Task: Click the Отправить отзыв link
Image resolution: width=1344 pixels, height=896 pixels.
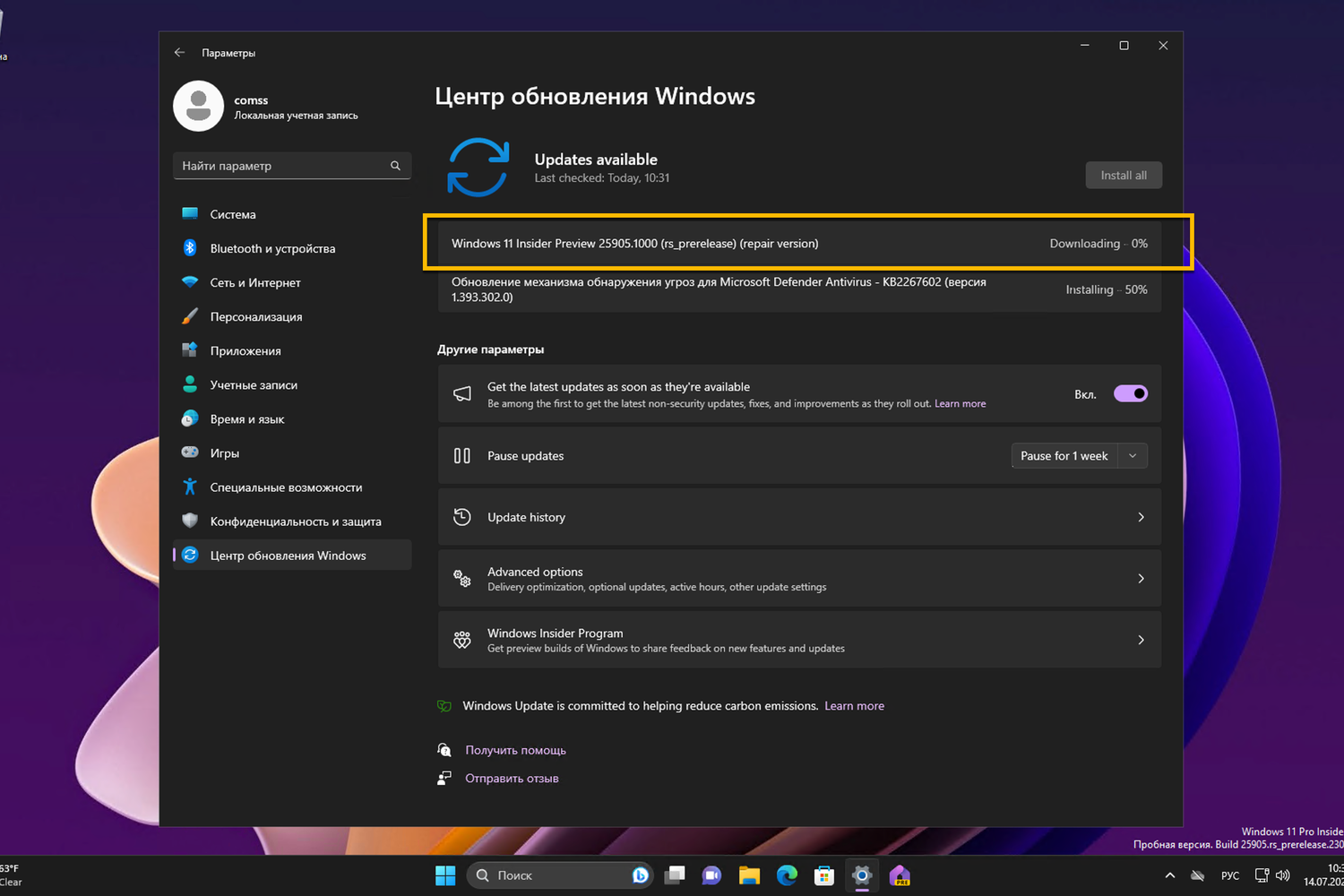Action: coord(512,779)
